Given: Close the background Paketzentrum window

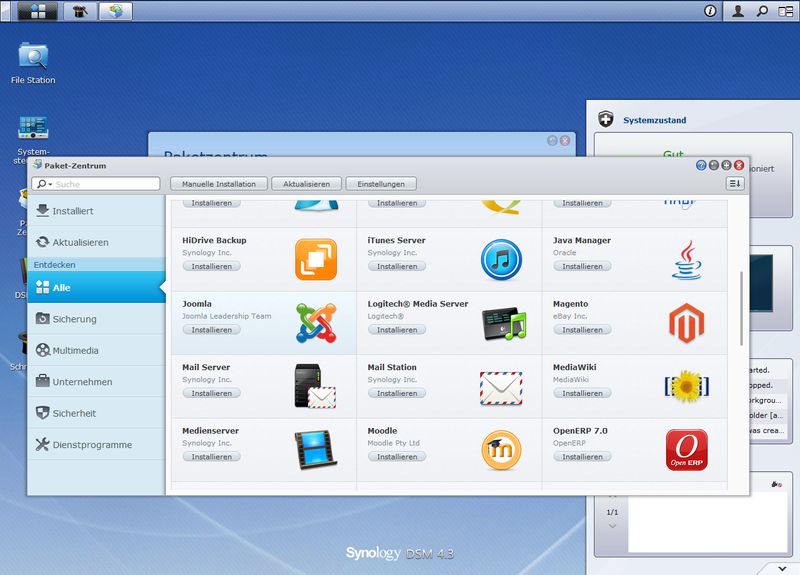Looking at the screenshot, I should tap(565, 140).
